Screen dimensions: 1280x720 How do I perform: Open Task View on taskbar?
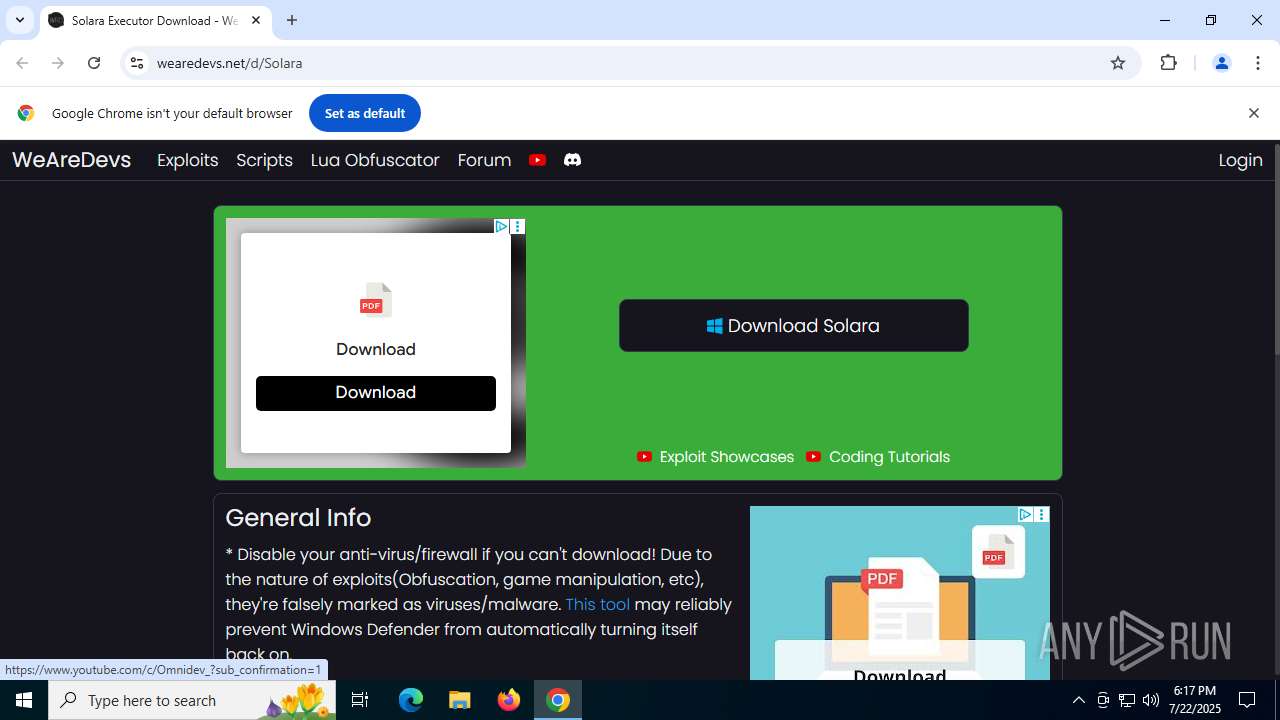point(360,700)
